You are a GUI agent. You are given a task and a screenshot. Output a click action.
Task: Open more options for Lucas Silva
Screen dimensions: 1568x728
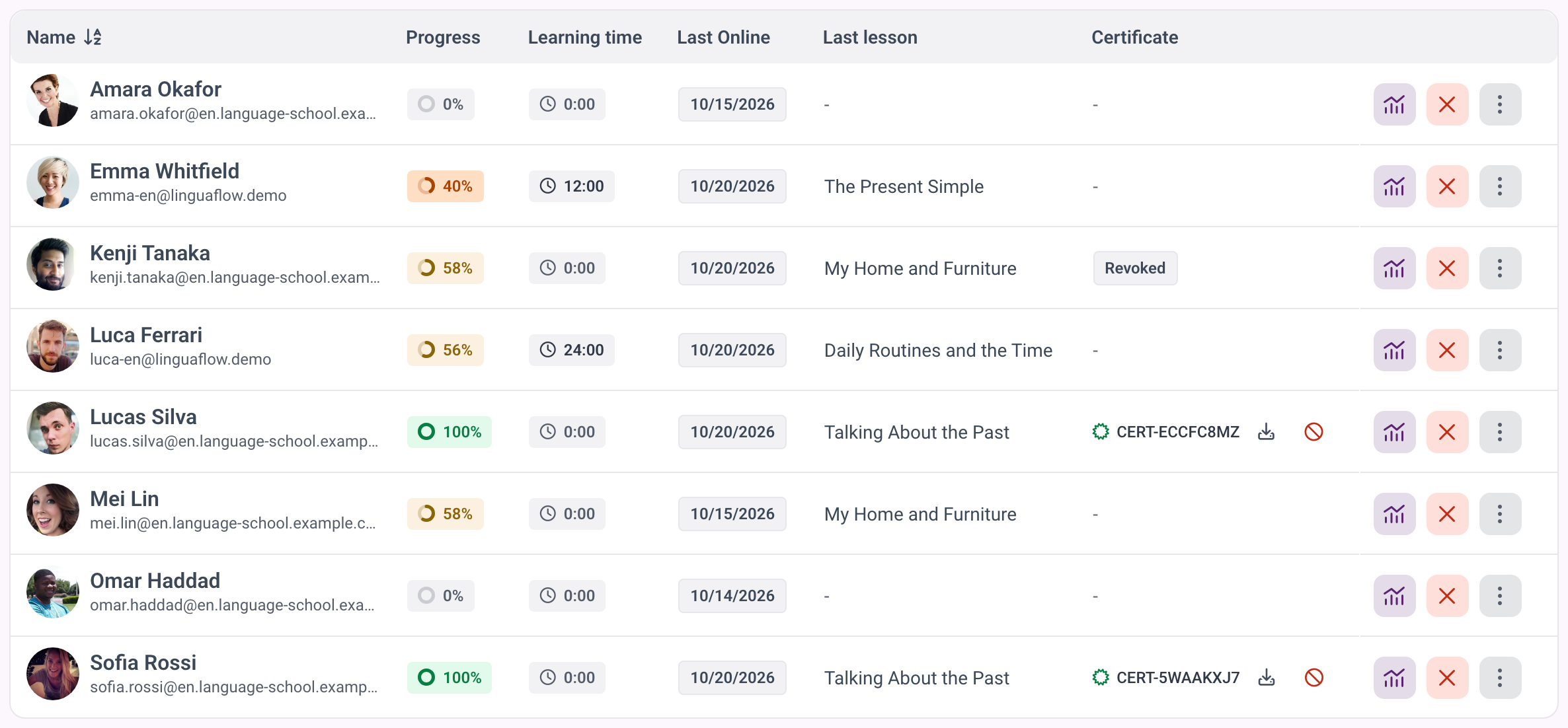[1500, 432]
